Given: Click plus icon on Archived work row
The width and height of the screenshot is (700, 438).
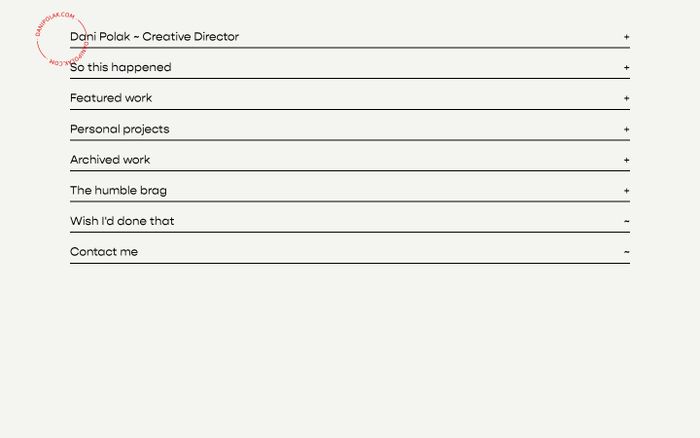Looking at the screenshot, I should pyautogui.click(x=627, y=160).
